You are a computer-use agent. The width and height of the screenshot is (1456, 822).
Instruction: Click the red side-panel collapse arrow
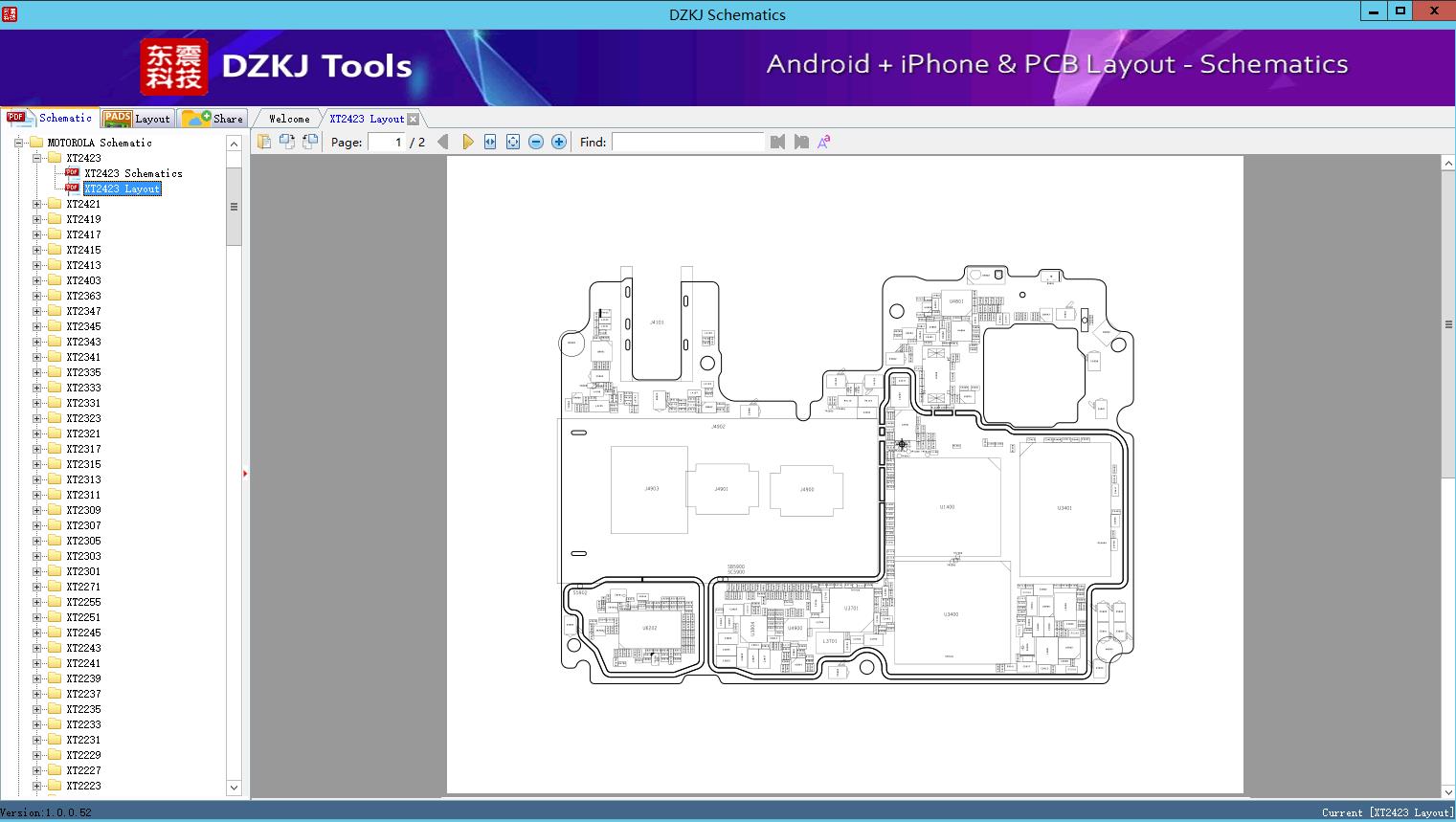(245, 474)
